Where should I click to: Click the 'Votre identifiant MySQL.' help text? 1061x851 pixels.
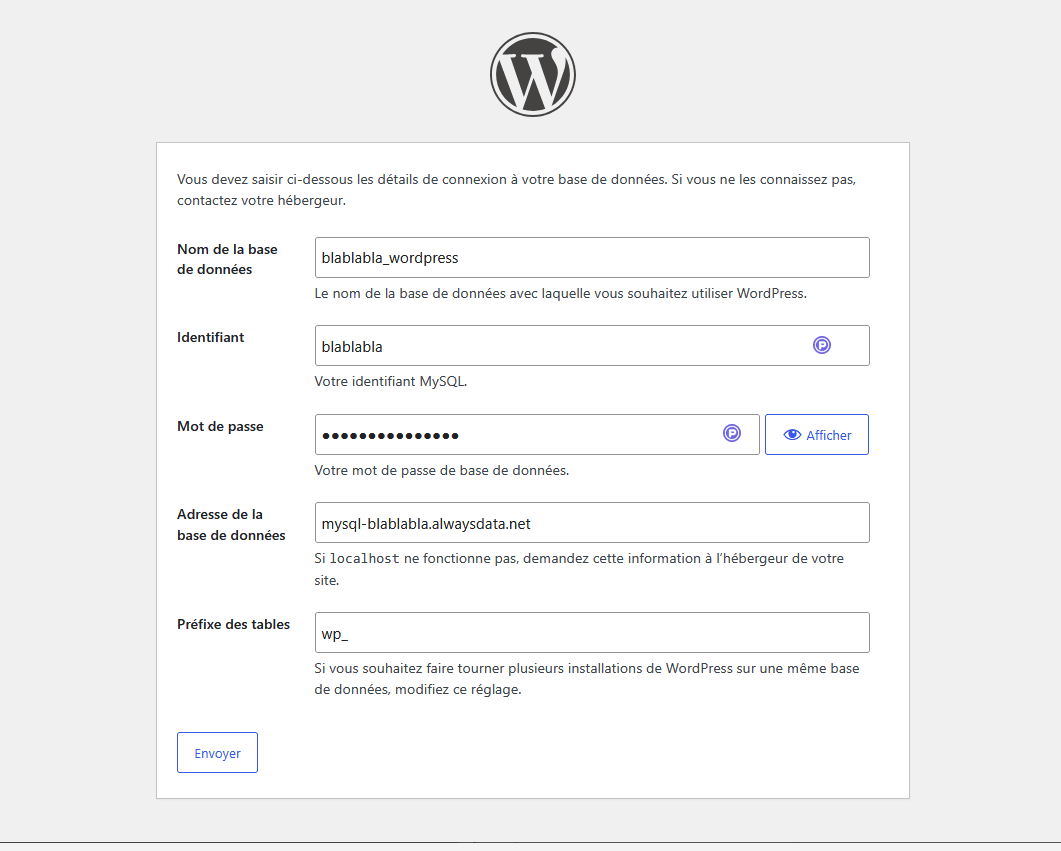[x=390, y=382]
